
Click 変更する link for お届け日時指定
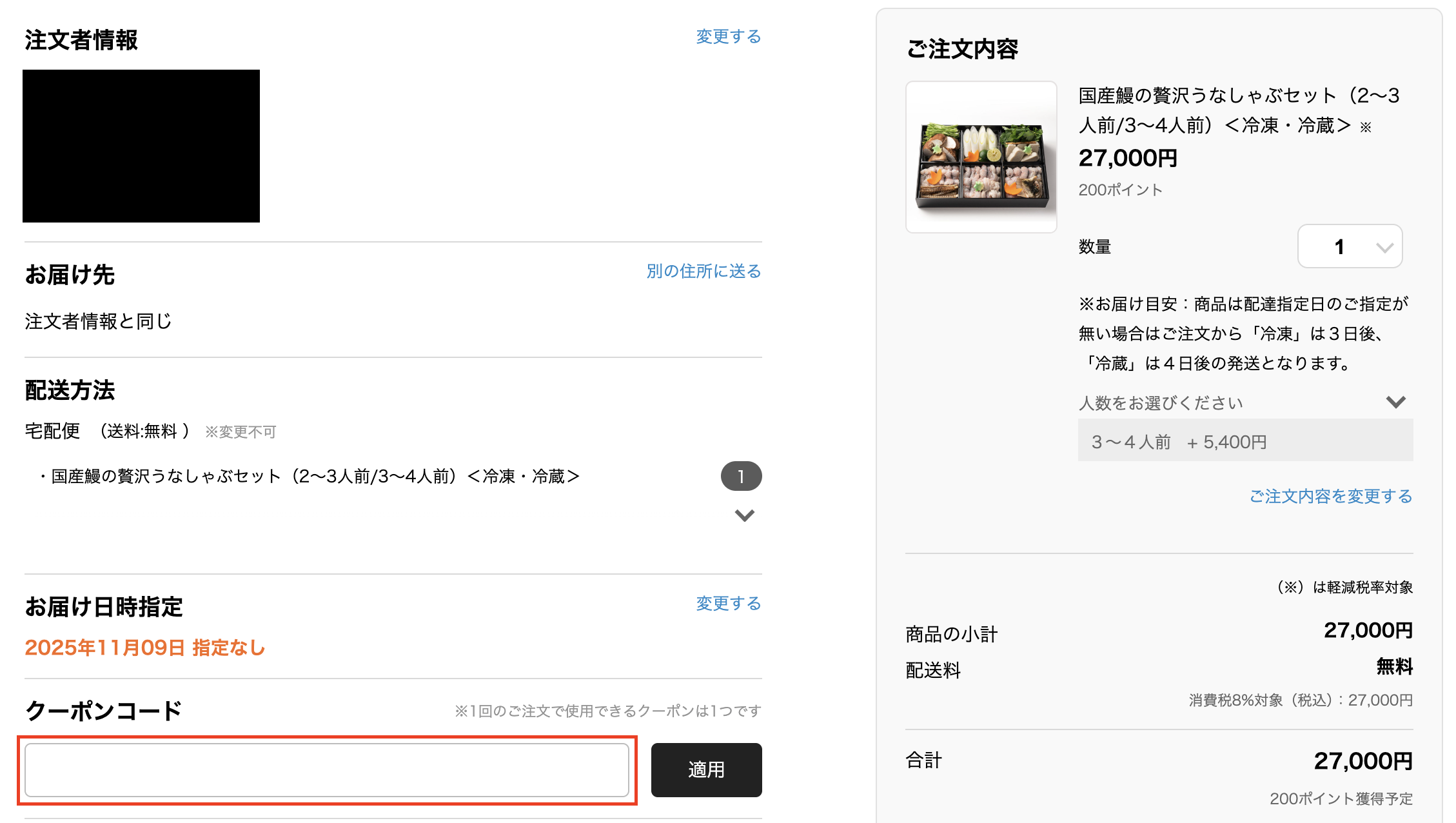[728, 603]
